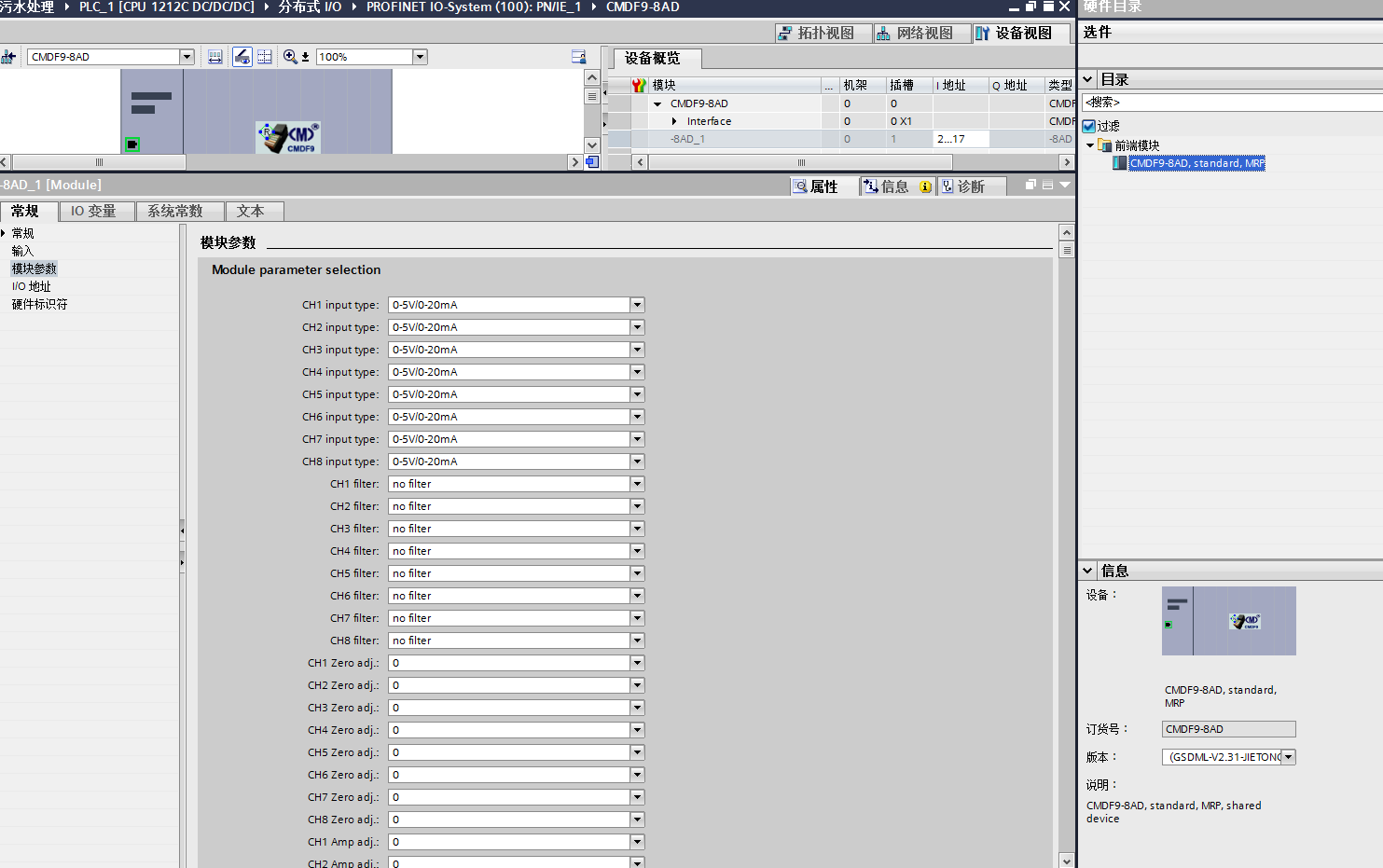Click the show address labels toolbar icon

click(215, 57)
